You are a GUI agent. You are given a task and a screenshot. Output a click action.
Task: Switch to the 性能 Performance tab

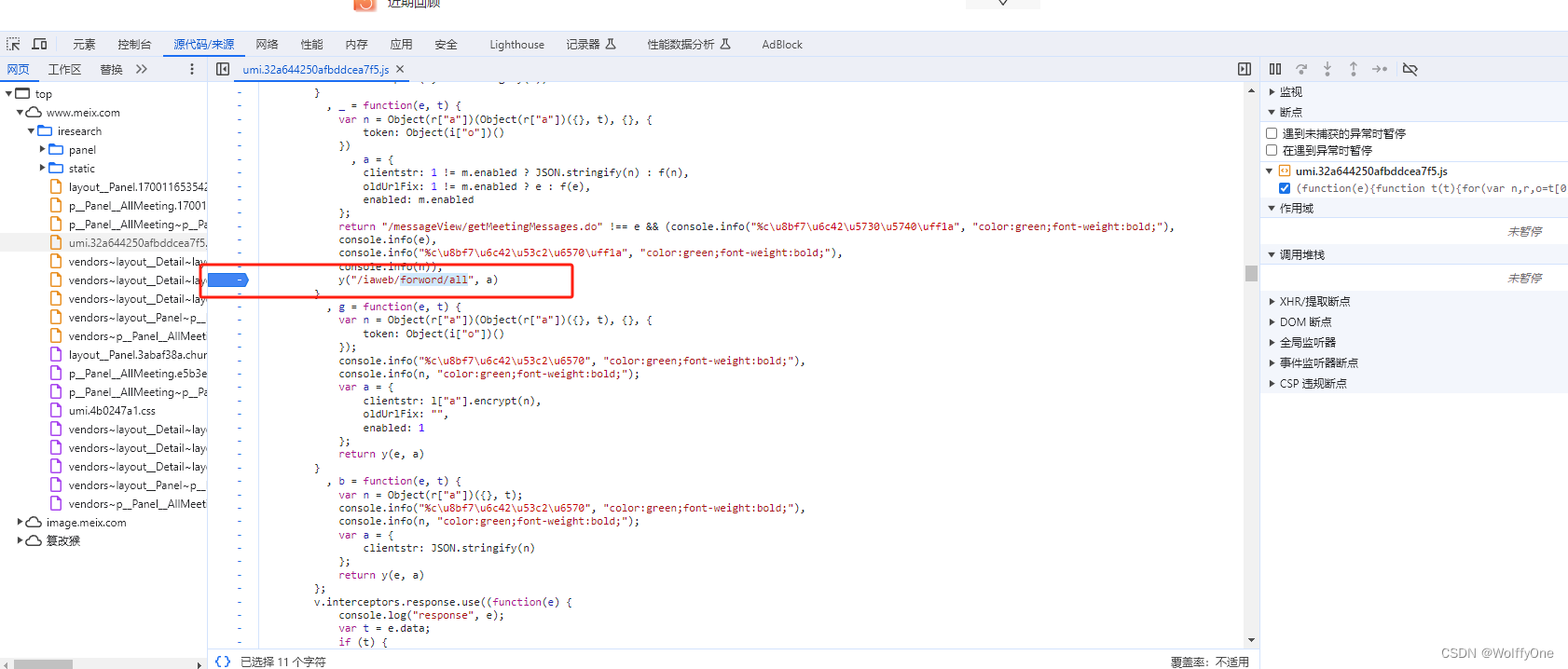click(312, 45)
